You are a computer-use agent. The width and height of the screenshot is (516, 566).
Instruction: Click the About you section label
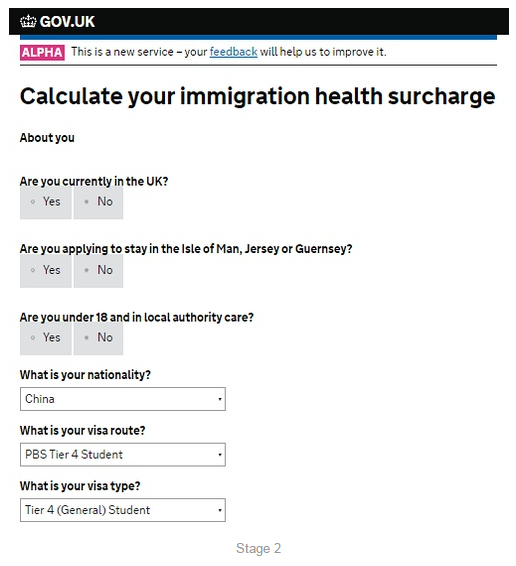point(47,138)
